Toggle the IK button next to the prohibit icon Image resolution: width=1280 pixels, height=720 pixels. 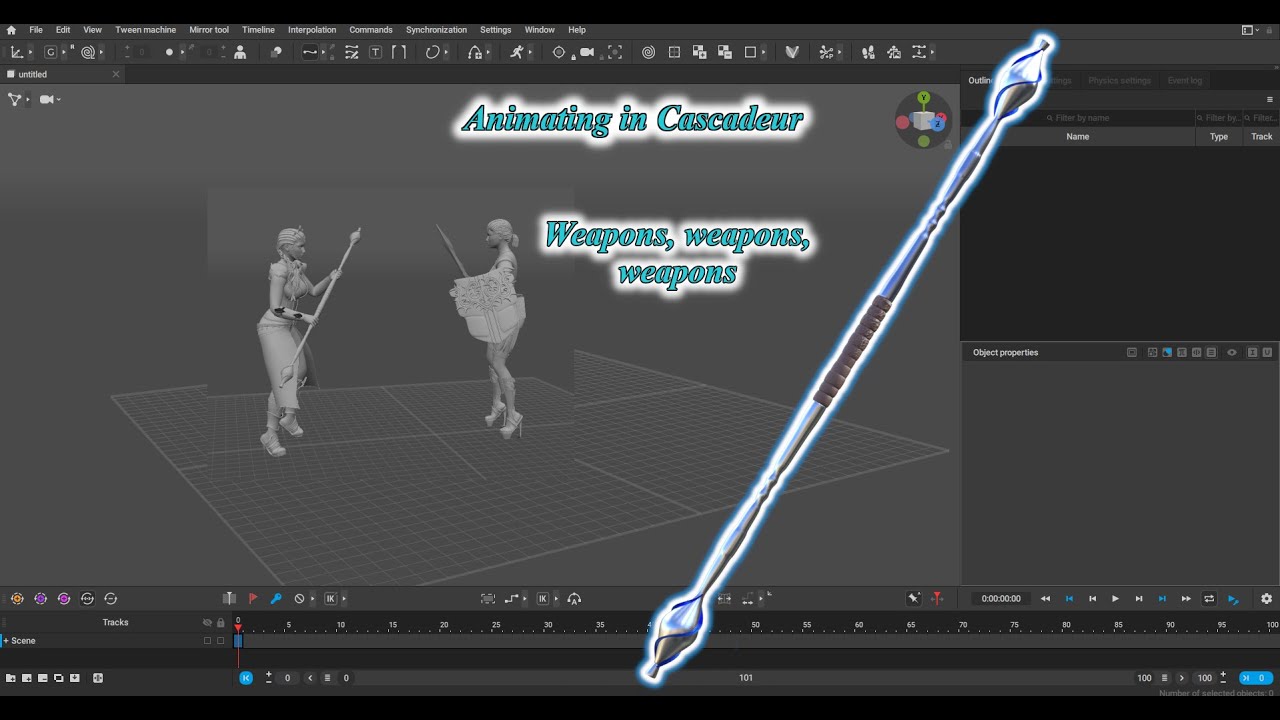(x=330, y=599)
